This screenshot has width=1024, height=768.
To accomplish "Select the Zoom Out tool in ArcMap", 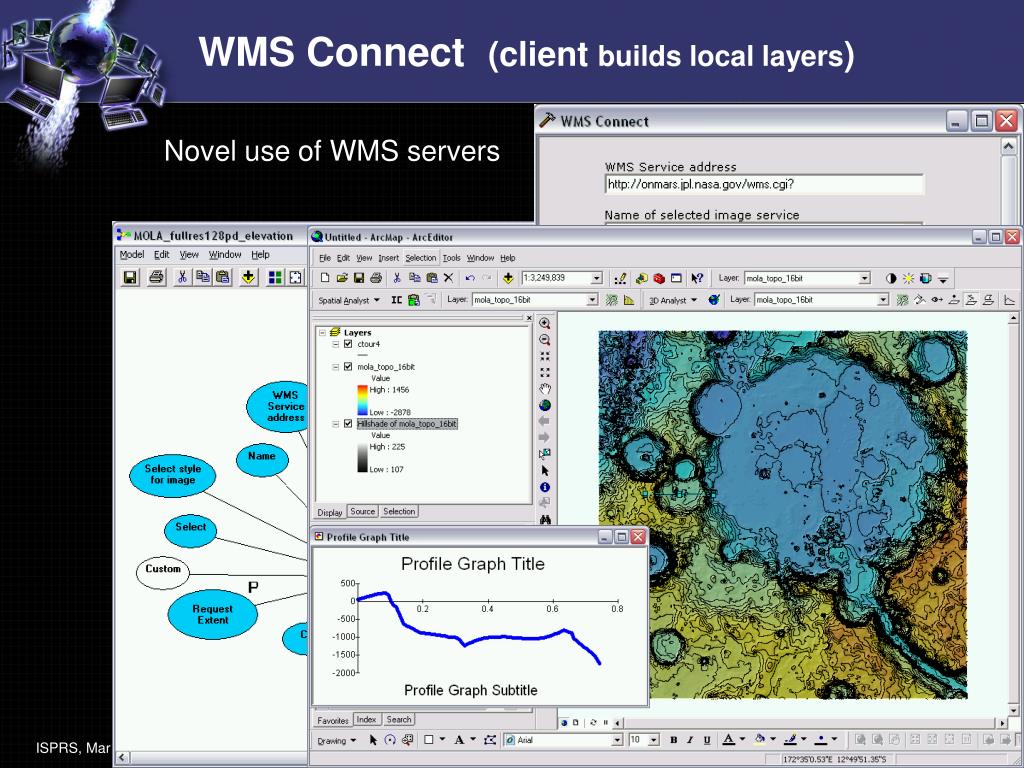I will (x=545, y=340).
